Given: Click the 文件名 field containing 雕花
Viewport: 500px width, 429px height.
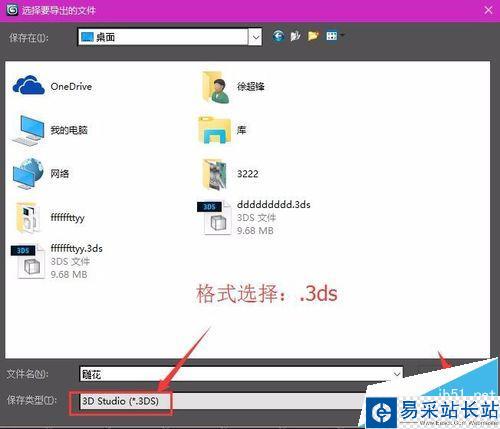Looking at the screenshot, I should pyautogui.click(x=241, y=374).
